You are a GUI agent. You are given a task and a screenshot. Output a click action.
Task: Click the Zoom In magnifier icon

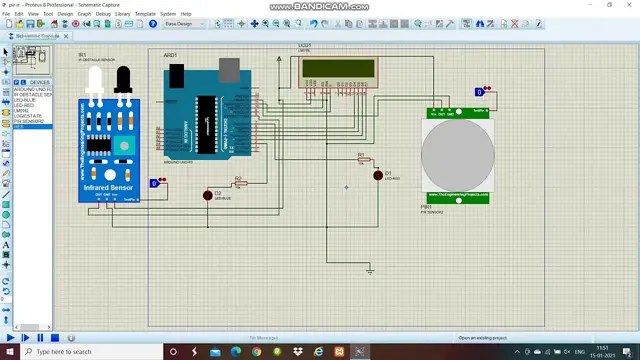(x=265, y=24)
